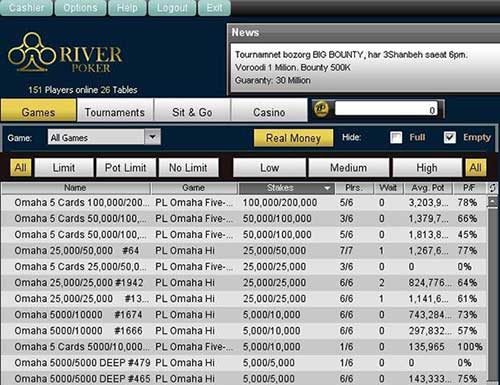Image resolution: width=500 pixels, height=385 pixels.
Task: Click the refresh icon in table header
Action: [492, 188]
